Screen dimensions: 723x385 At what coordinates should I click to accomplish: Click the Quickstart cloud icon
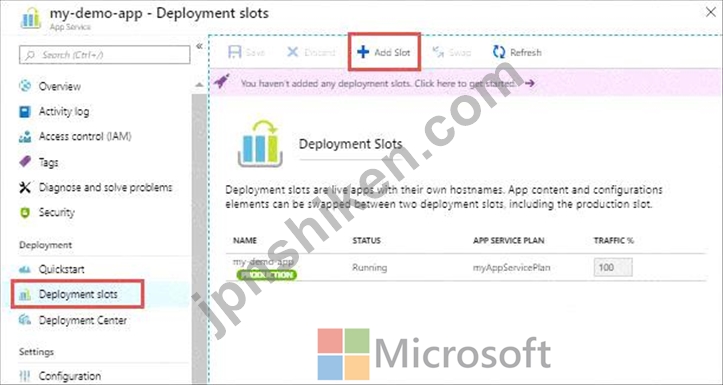[x=25, y=269]
